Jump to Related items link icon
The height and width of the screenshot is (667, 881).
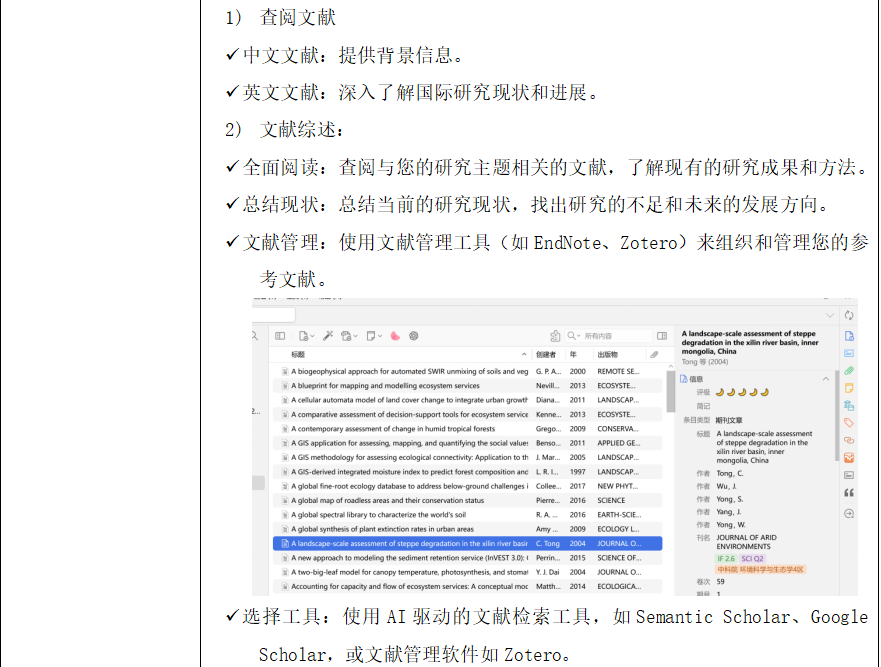click(x=849, y=440)
